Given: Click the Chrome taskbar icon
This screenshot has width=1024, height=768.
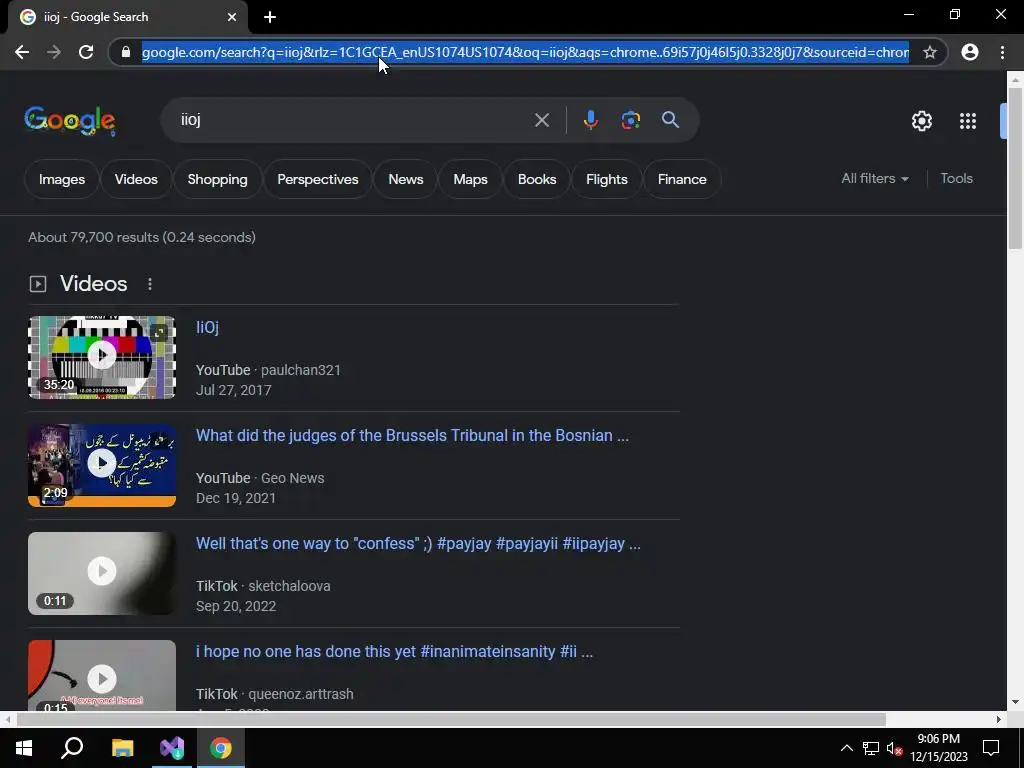Looking at the screenshot, I should 221,748.
